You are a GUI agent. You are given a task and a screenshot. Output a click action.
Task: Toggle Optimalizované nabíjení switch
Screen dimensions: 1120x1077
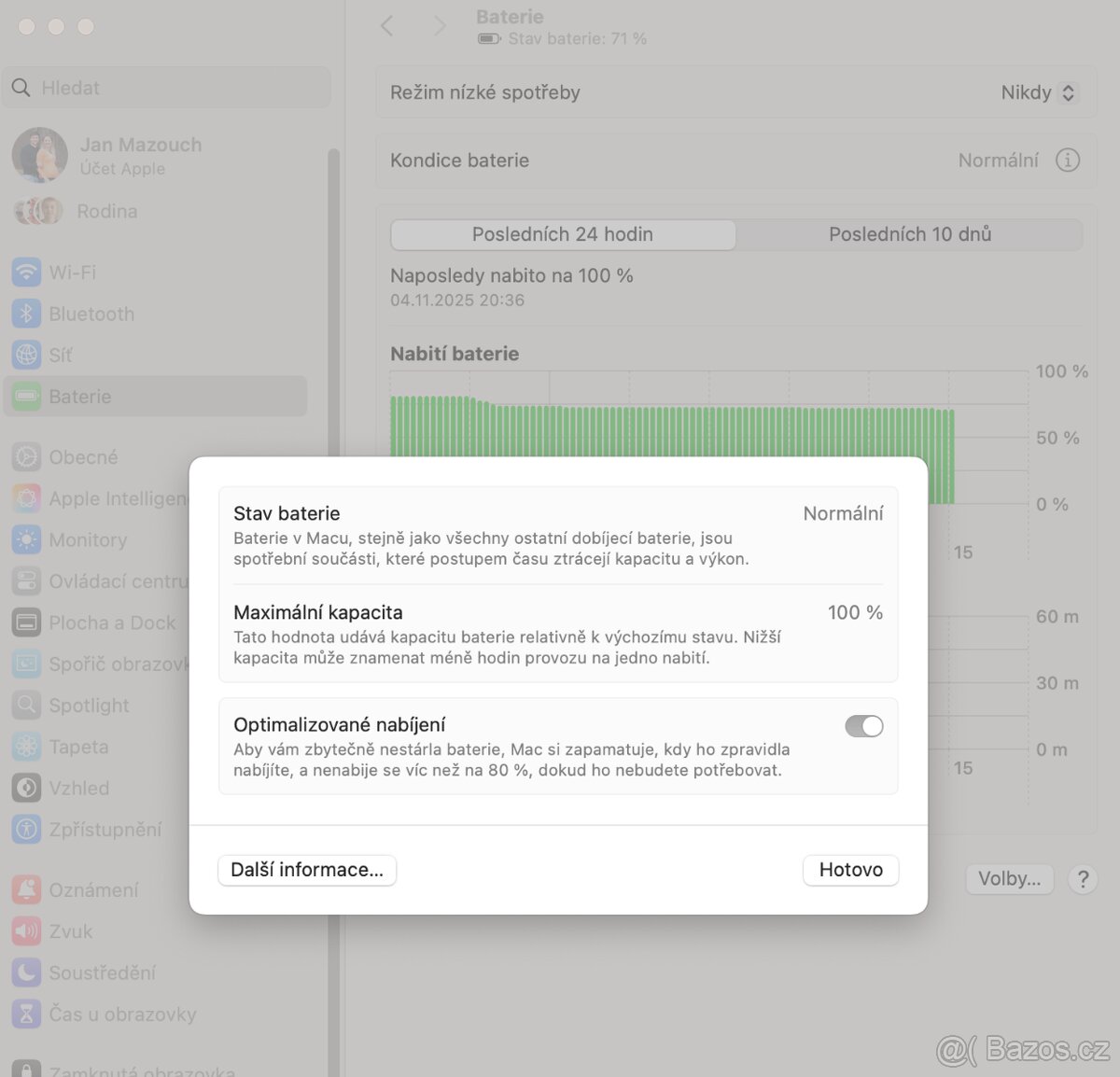(x=863, y=726)
